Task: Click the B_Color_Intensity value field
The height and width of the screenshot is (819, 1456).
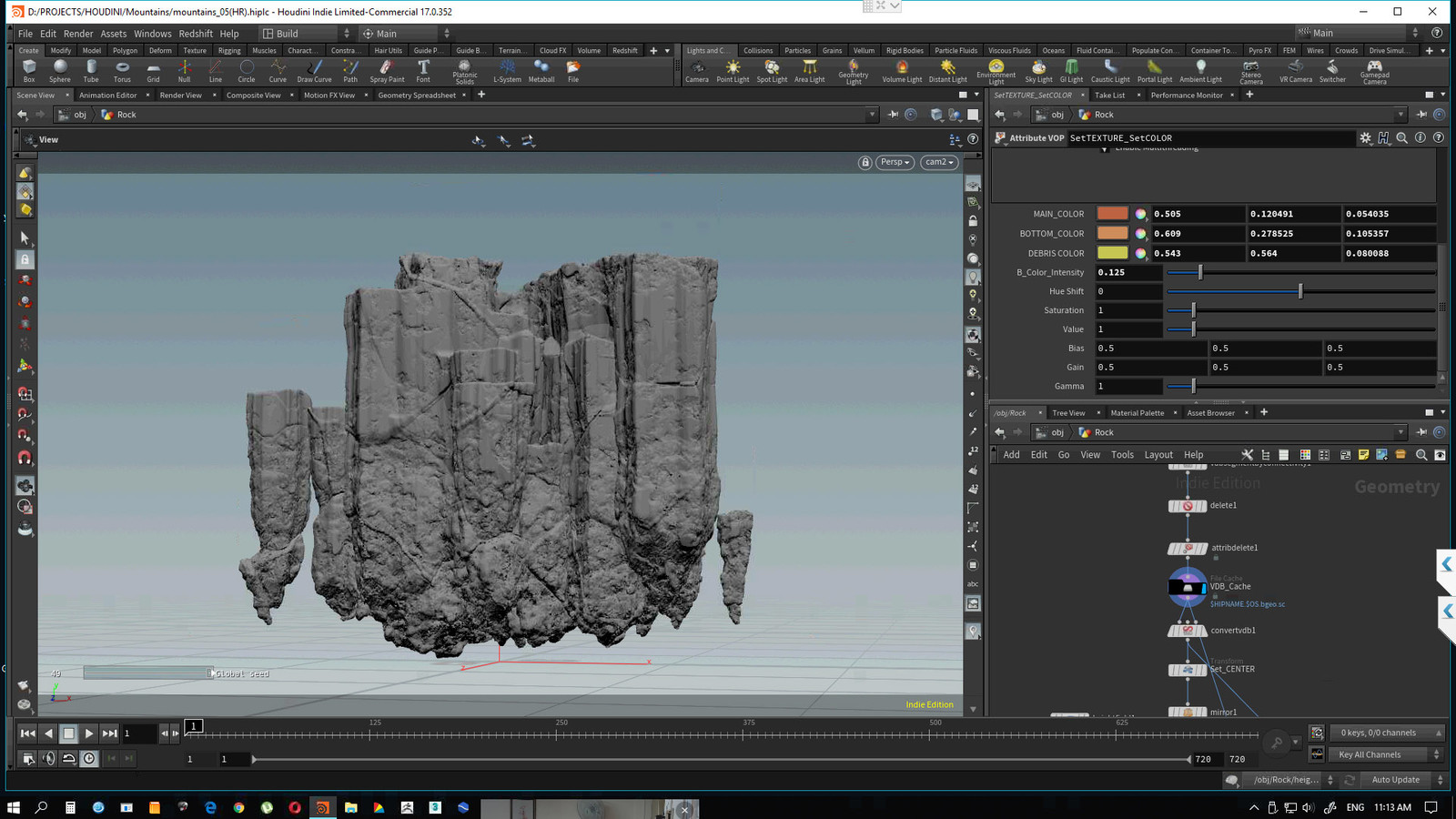Action: (1128, 272)
